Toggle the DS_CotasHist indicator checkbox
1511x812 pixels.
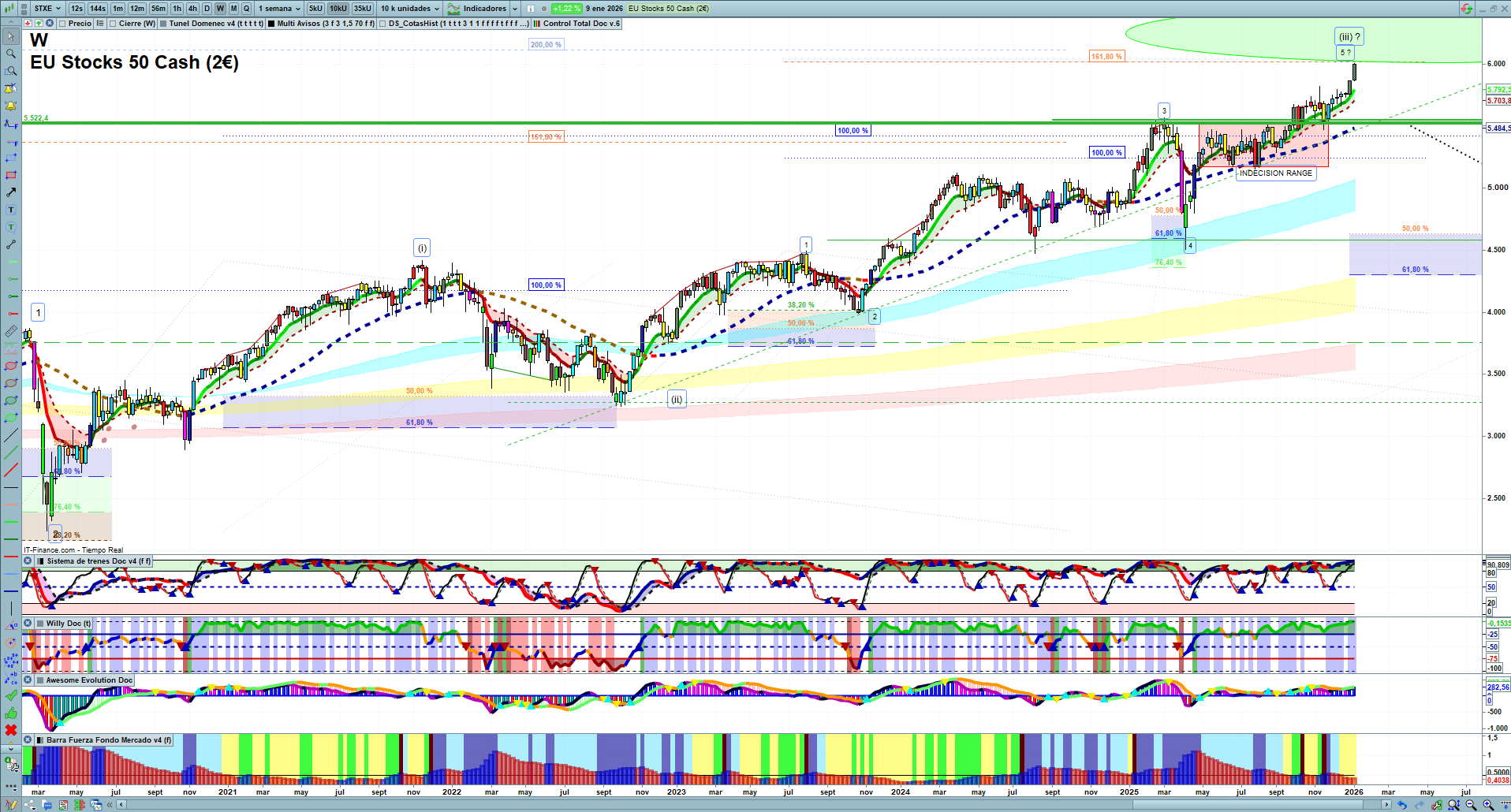point(383,24)
